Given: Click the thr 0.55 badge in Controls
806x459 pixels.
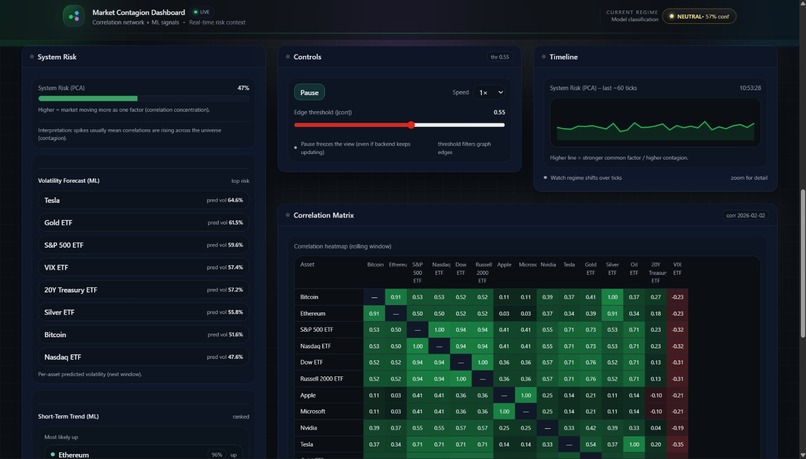Looking at the screenshot, I should click(x=500, y=57).
